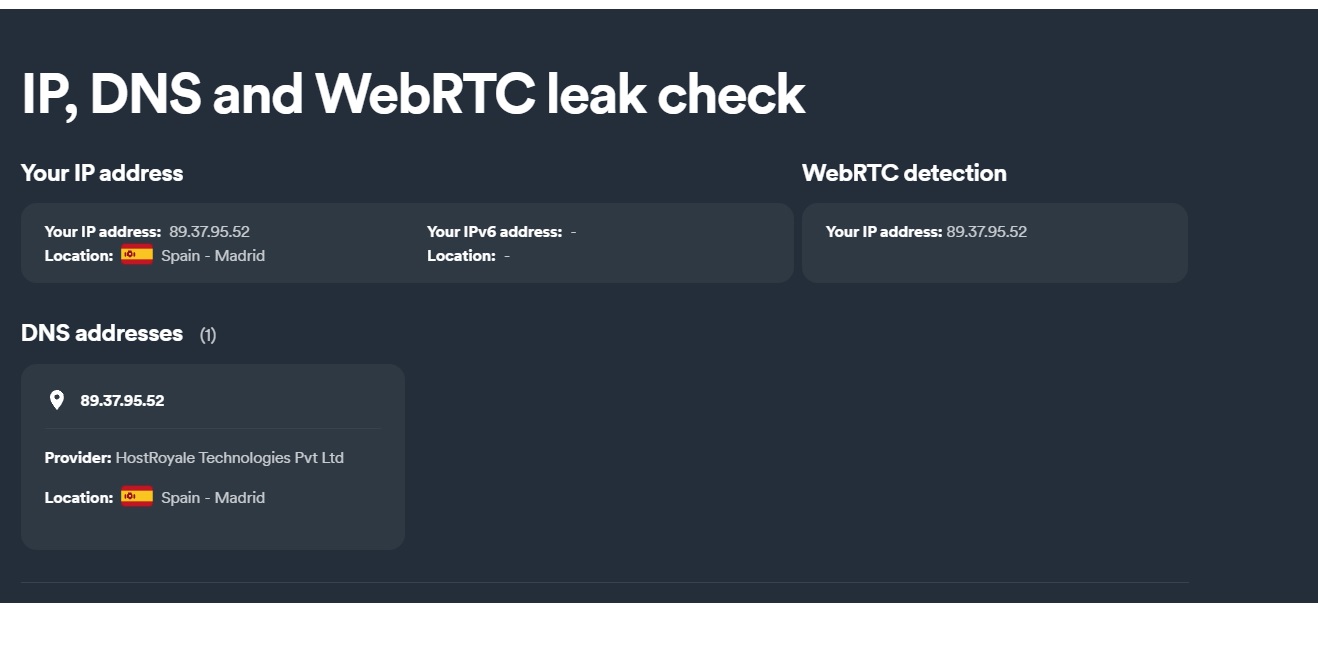Click the 'Your IP address' section heading
1318x648 pixels.
pyautogui.click(x=102, y=173)
